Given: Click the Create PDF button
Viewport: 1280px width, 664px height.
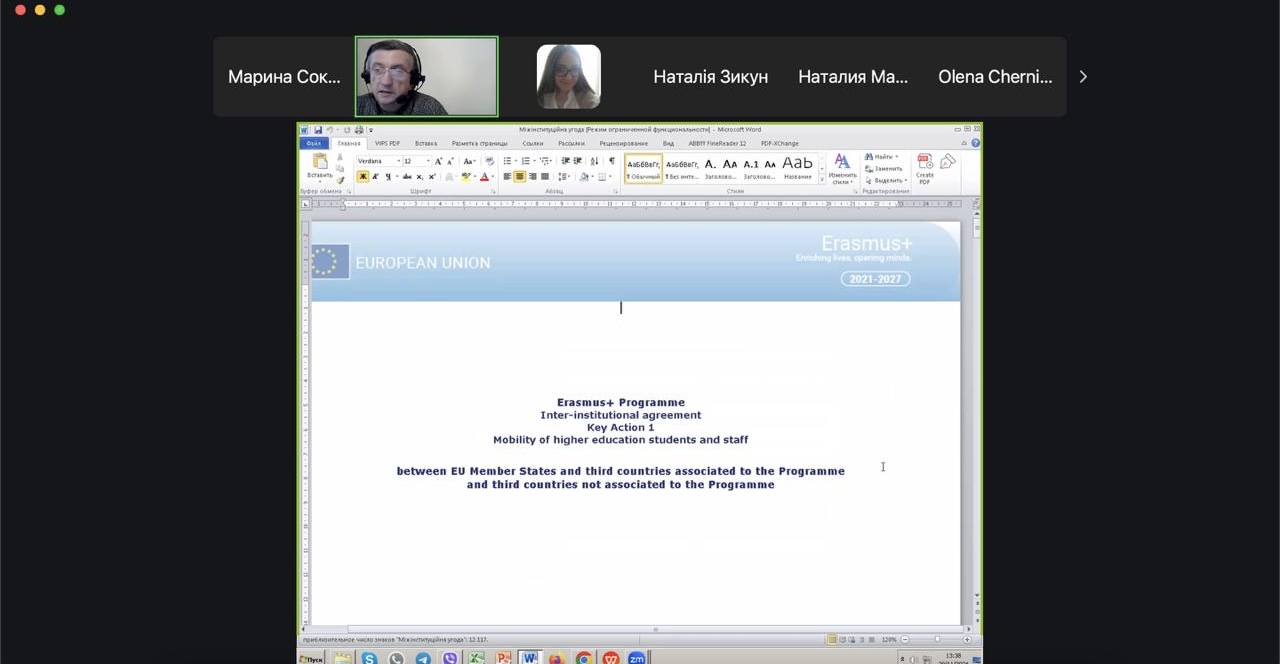Looking at the screenshot, I should (x=924, y=169).
